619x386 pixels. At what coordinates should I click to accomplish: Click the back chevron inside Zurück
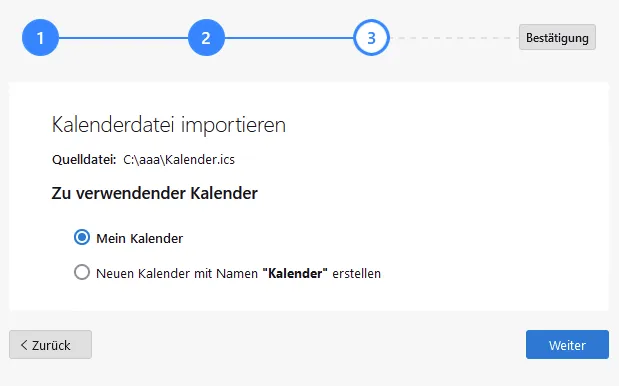tap(24, 345)
